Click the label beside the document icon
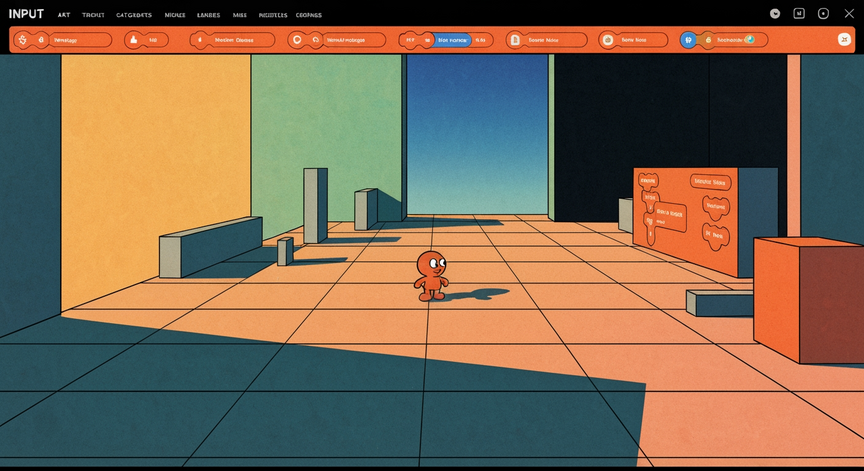The height and width of the screenshot is (471, 864). (543, 40)
